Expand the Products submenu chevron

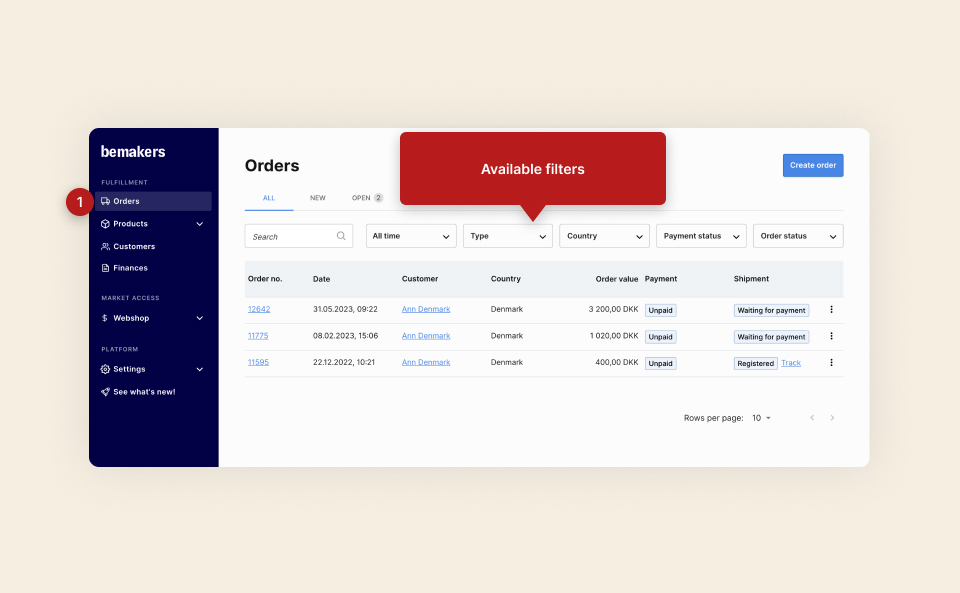200,224
